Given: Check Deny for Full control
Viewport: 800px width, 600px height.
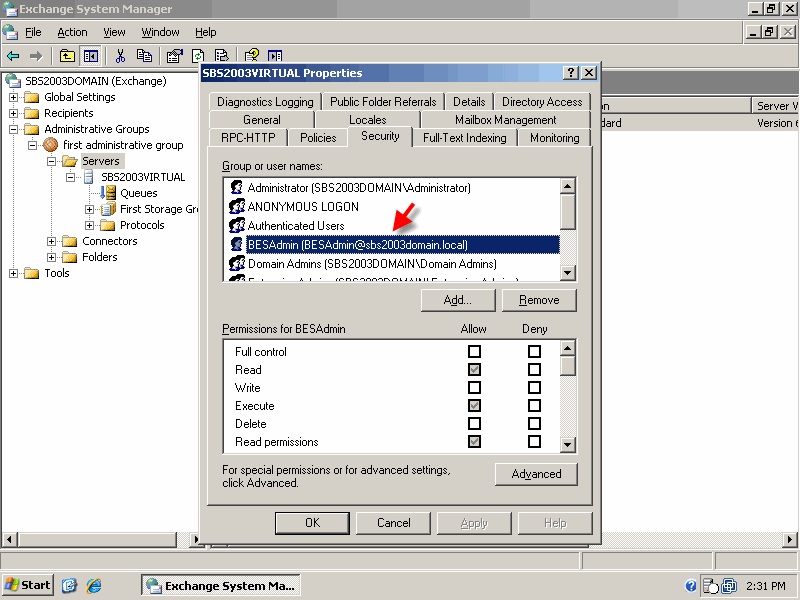Looking at the screenshot, I should coord(534,352).
